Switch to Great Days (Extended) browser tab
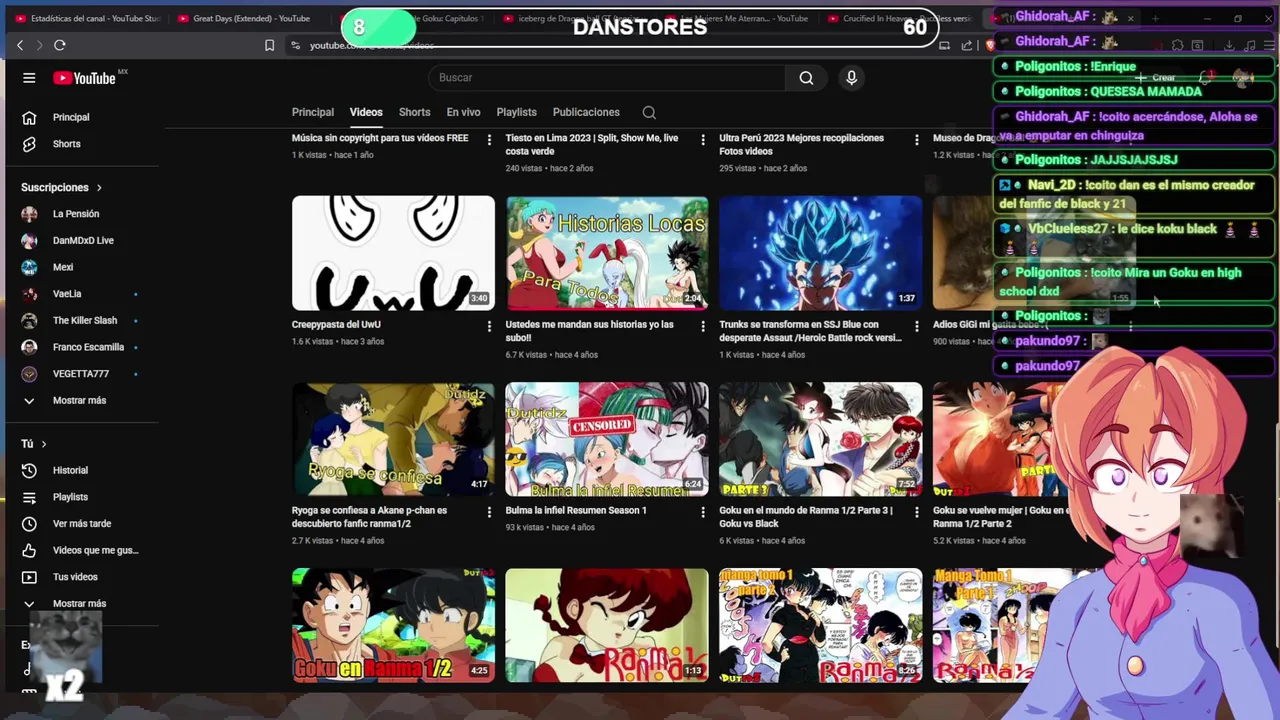Screen dimensions: 1280x720 click(x=250, y=18)
